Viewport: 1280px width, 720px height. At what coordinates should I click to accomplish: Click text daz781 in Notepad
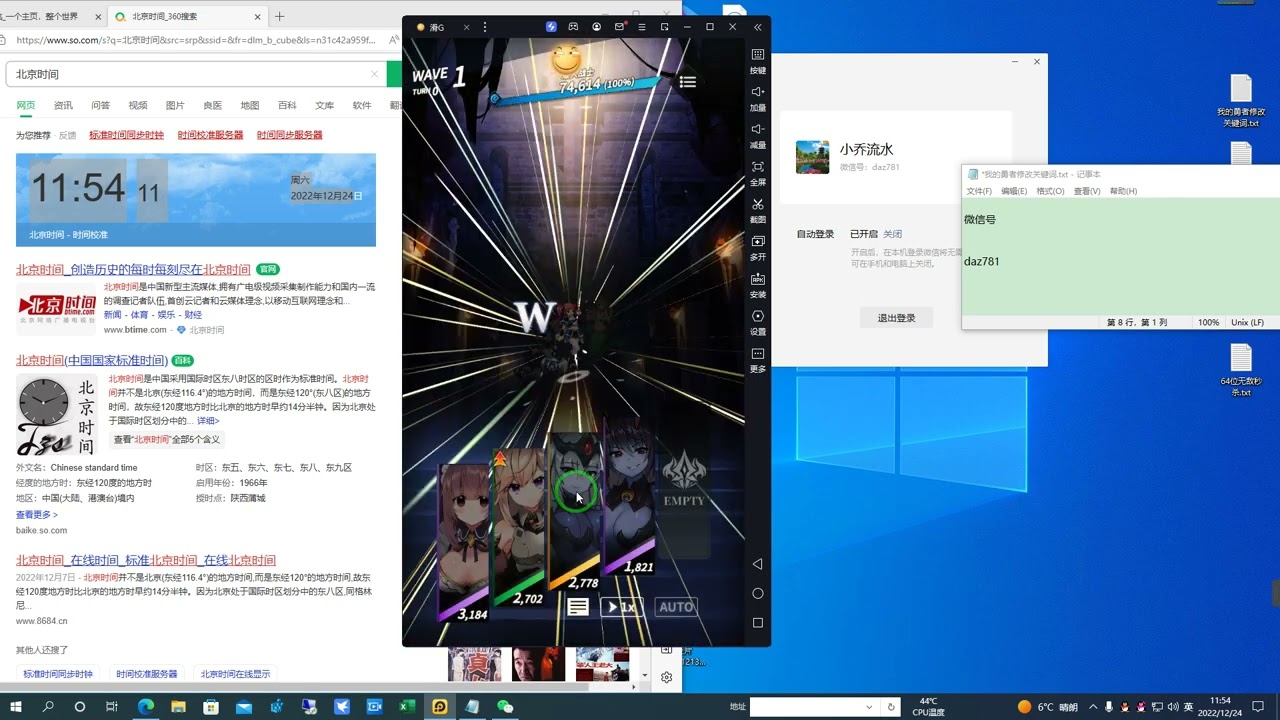point(982,262)
